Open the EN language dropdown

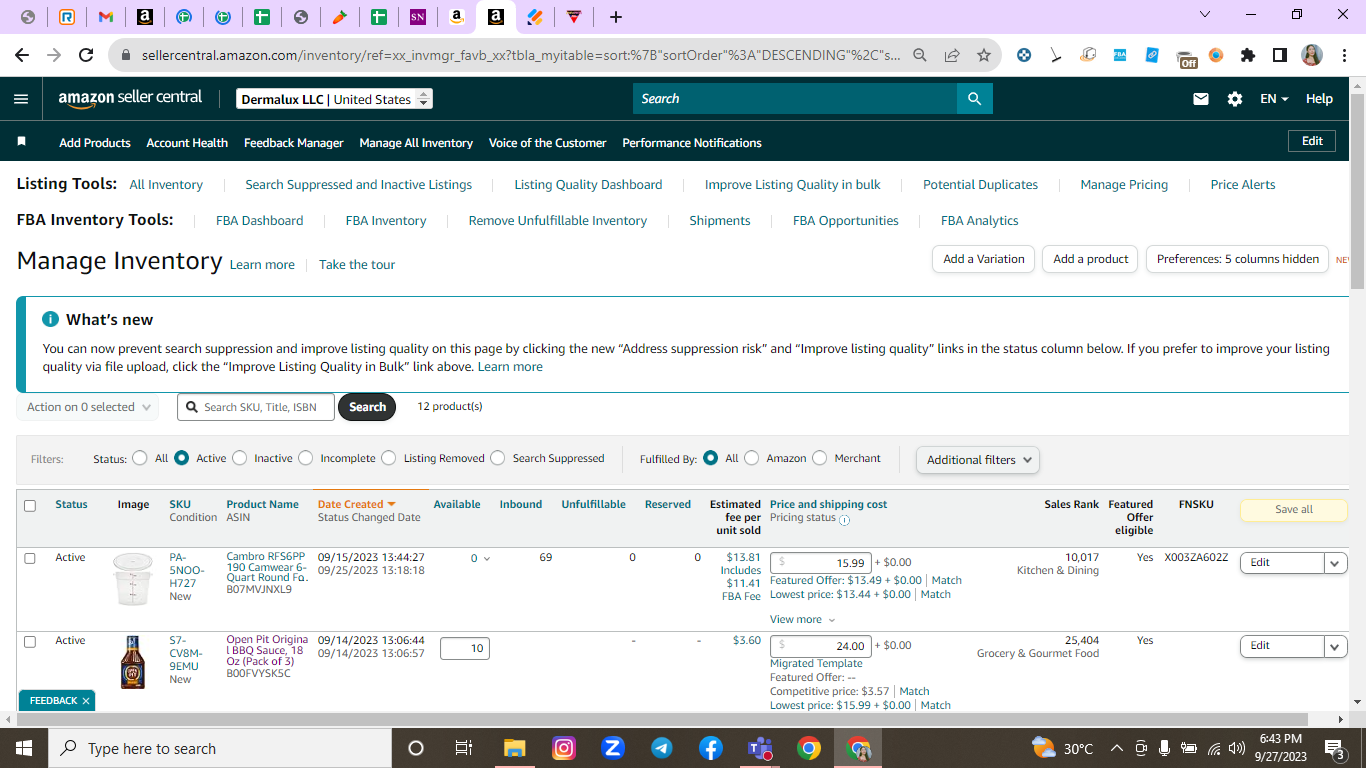click(1274, 99)
